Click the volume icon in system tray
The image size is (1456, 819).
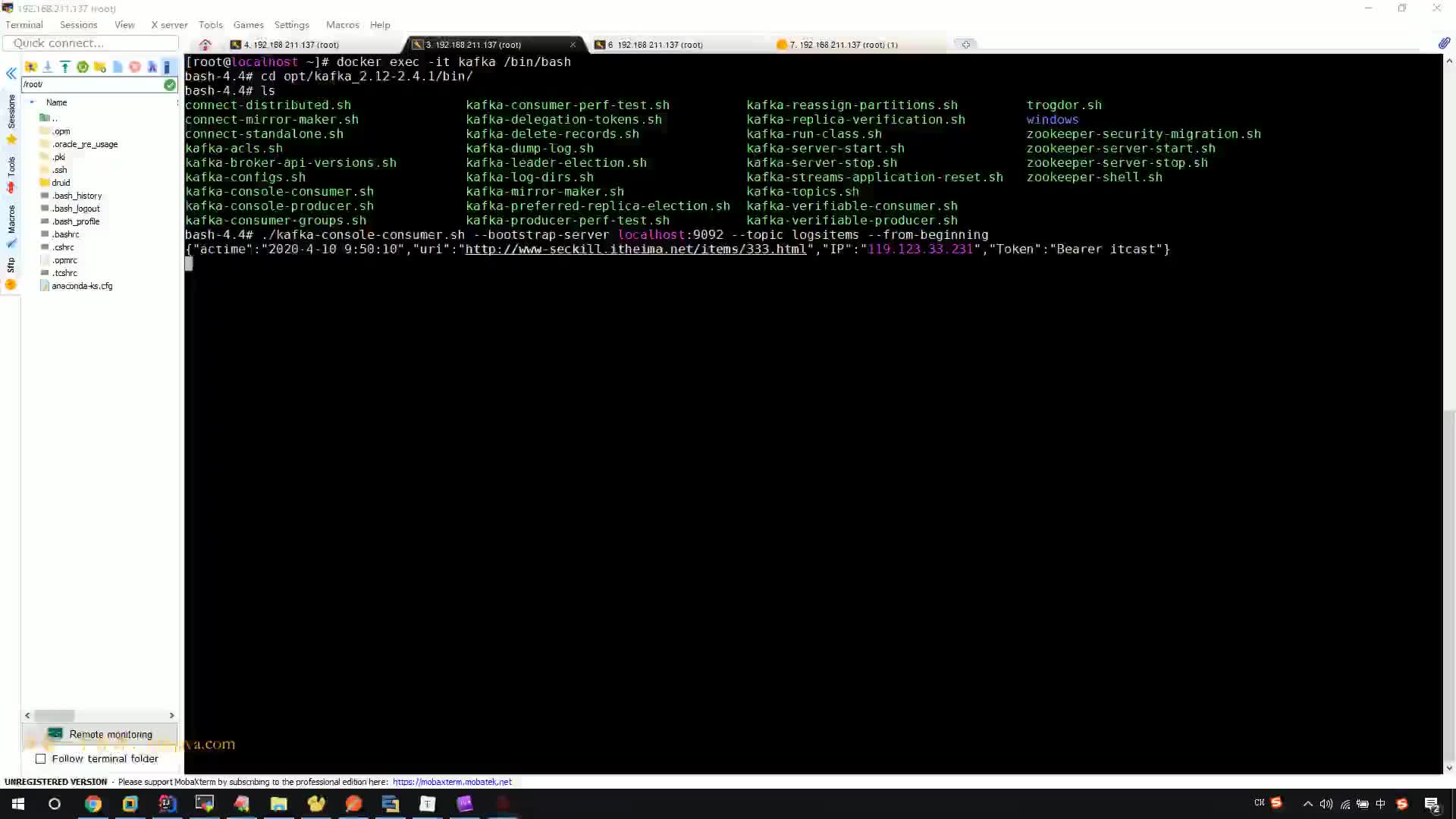1326,804
